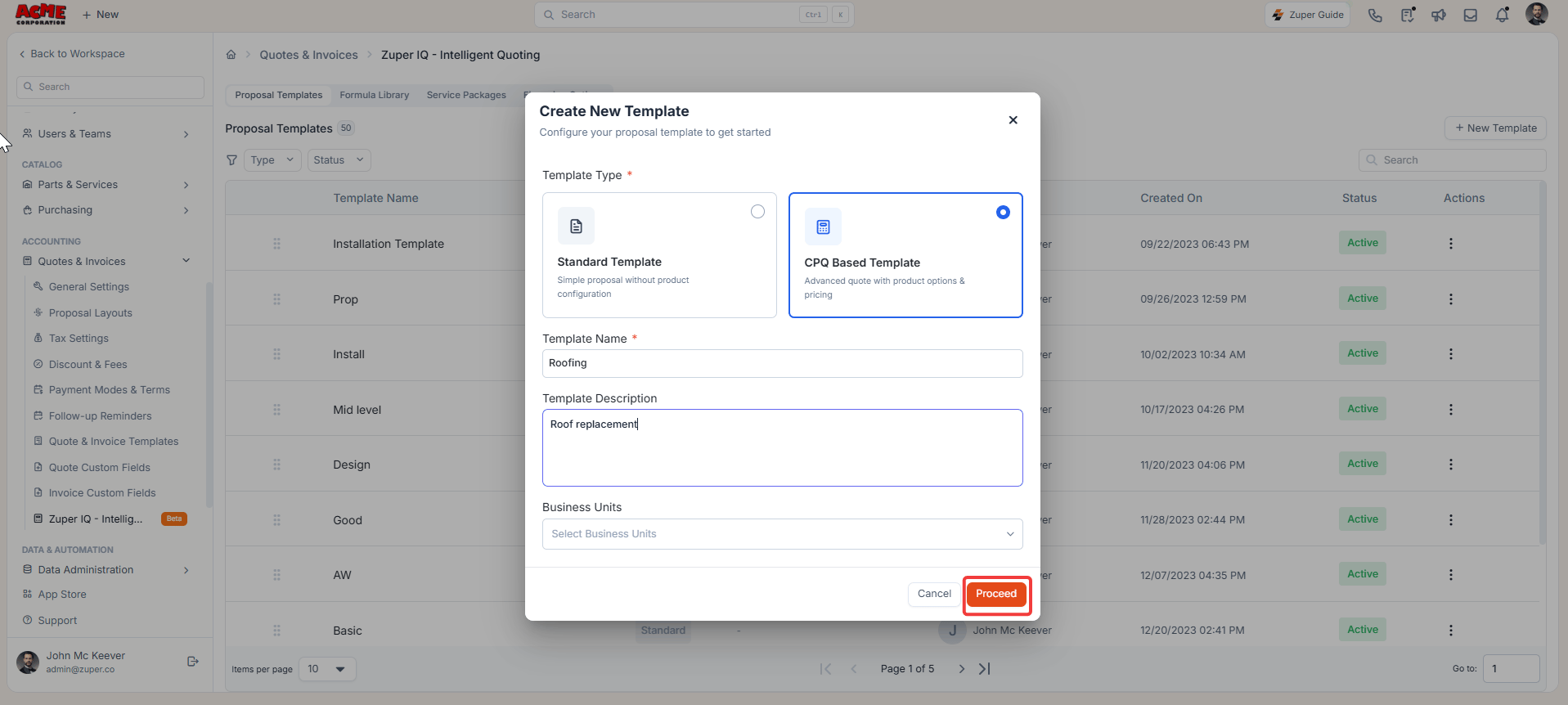Screen dimensions: 1568x705
Task: Close the Create New Template dialog
Action: click(1013, 120)
